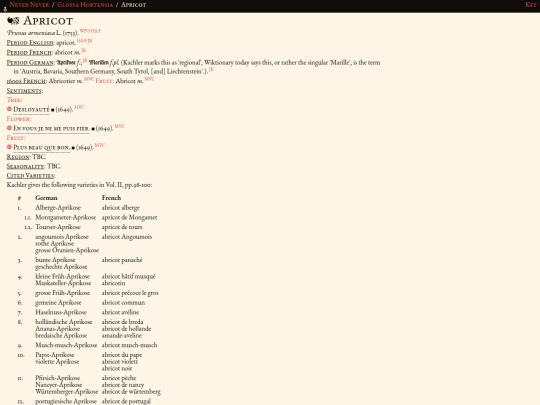Click the red Tree subheading

click(x=14, y=100)
